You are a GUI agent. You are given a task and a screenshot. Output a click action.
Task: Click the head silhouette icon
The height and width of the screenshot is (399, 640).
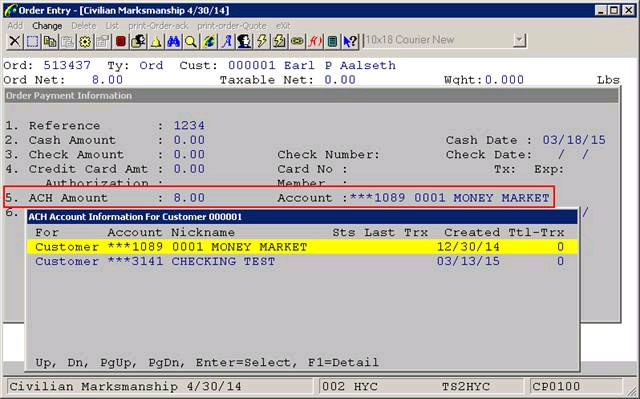point(244,41)
